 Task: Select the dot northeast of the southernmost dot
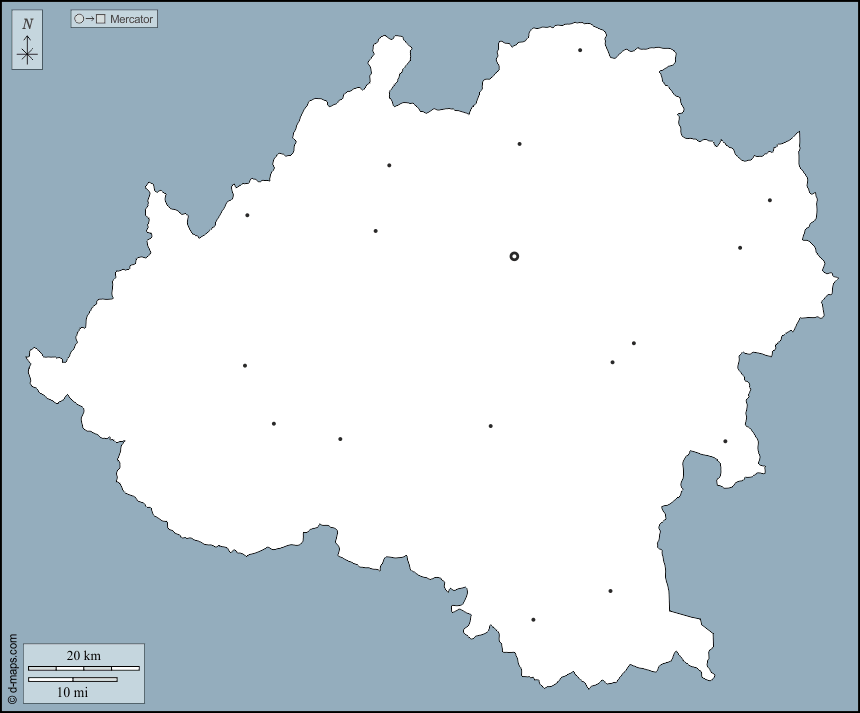pos(610,591)
